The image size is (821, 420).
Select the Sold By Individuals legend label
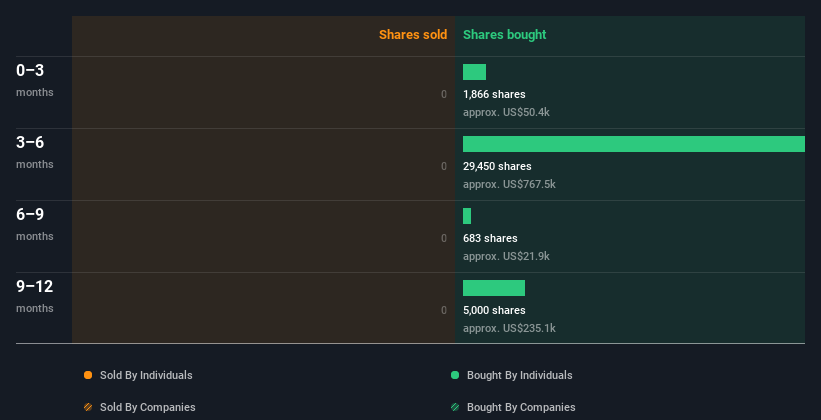click(146, 375)
